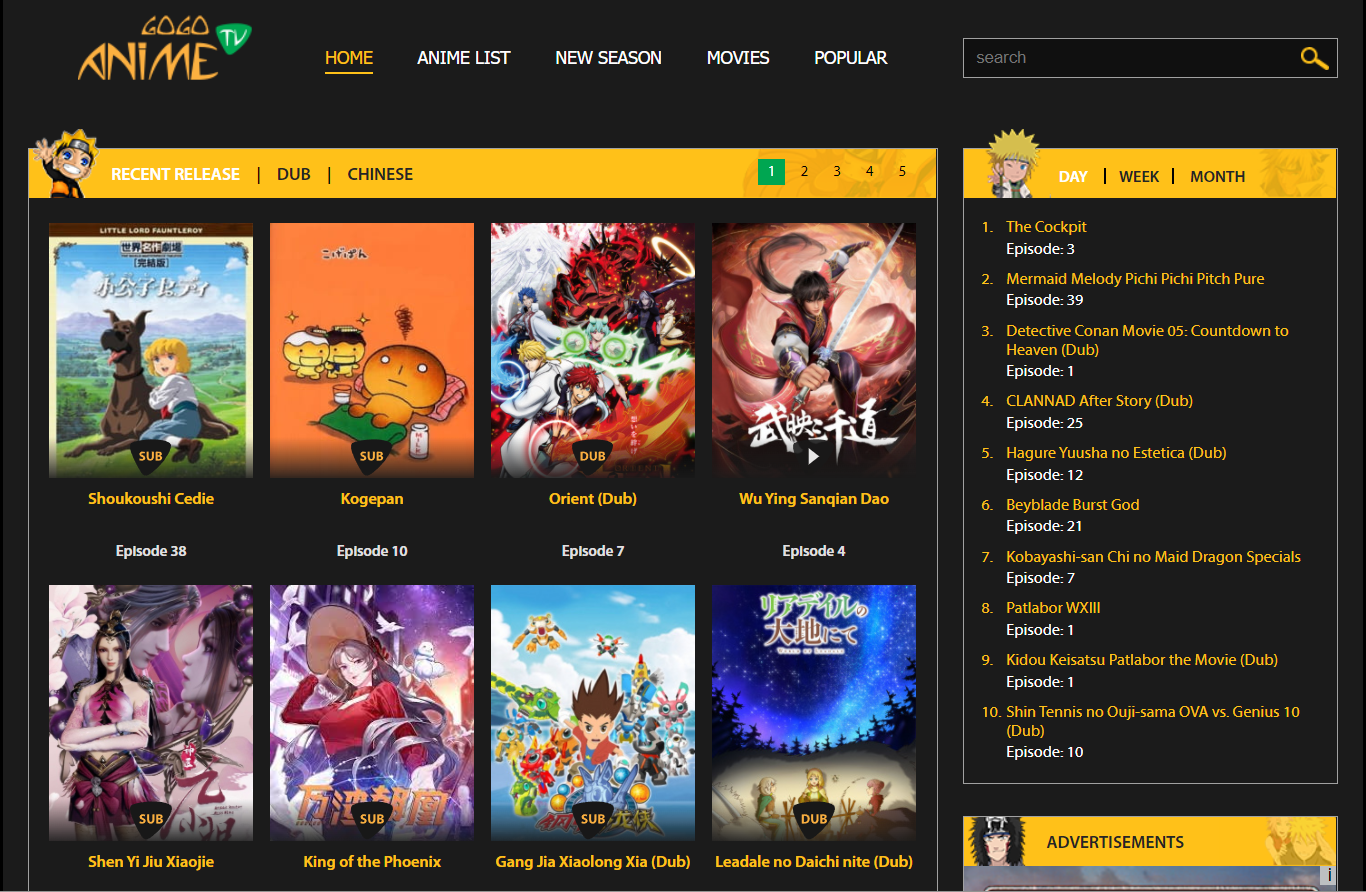
Task: Click Episode 38 under Shoukoushi Cedie
Action: click(x=151, y=551)
